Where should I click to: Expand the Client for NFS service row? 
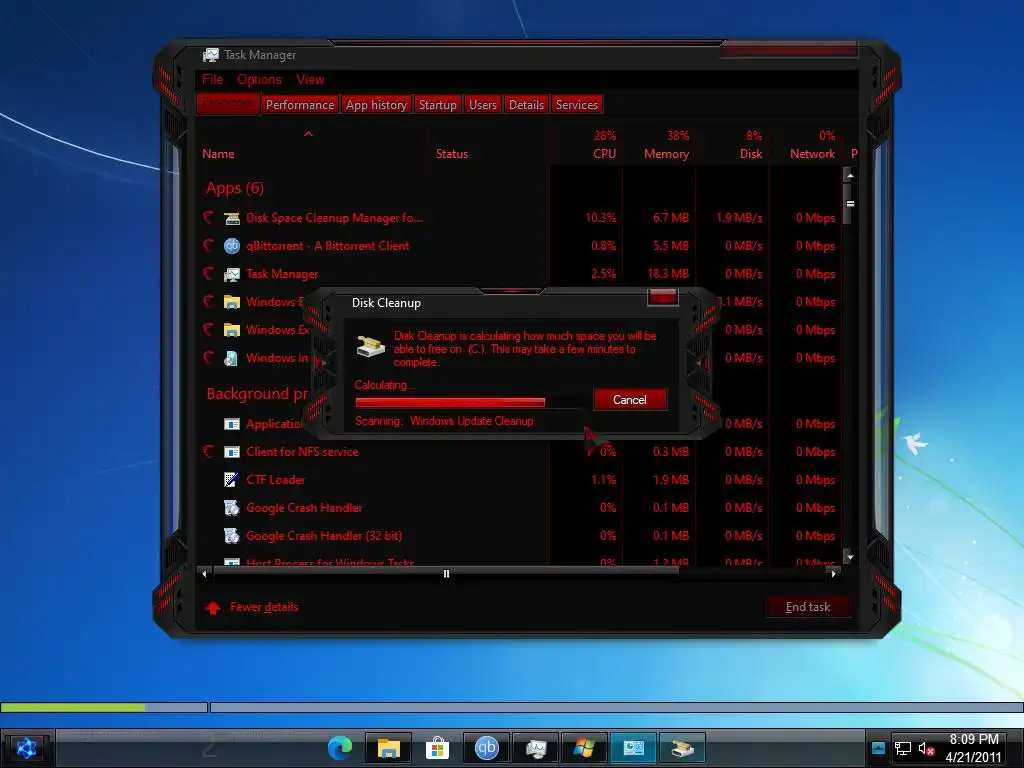click(208, 452)
